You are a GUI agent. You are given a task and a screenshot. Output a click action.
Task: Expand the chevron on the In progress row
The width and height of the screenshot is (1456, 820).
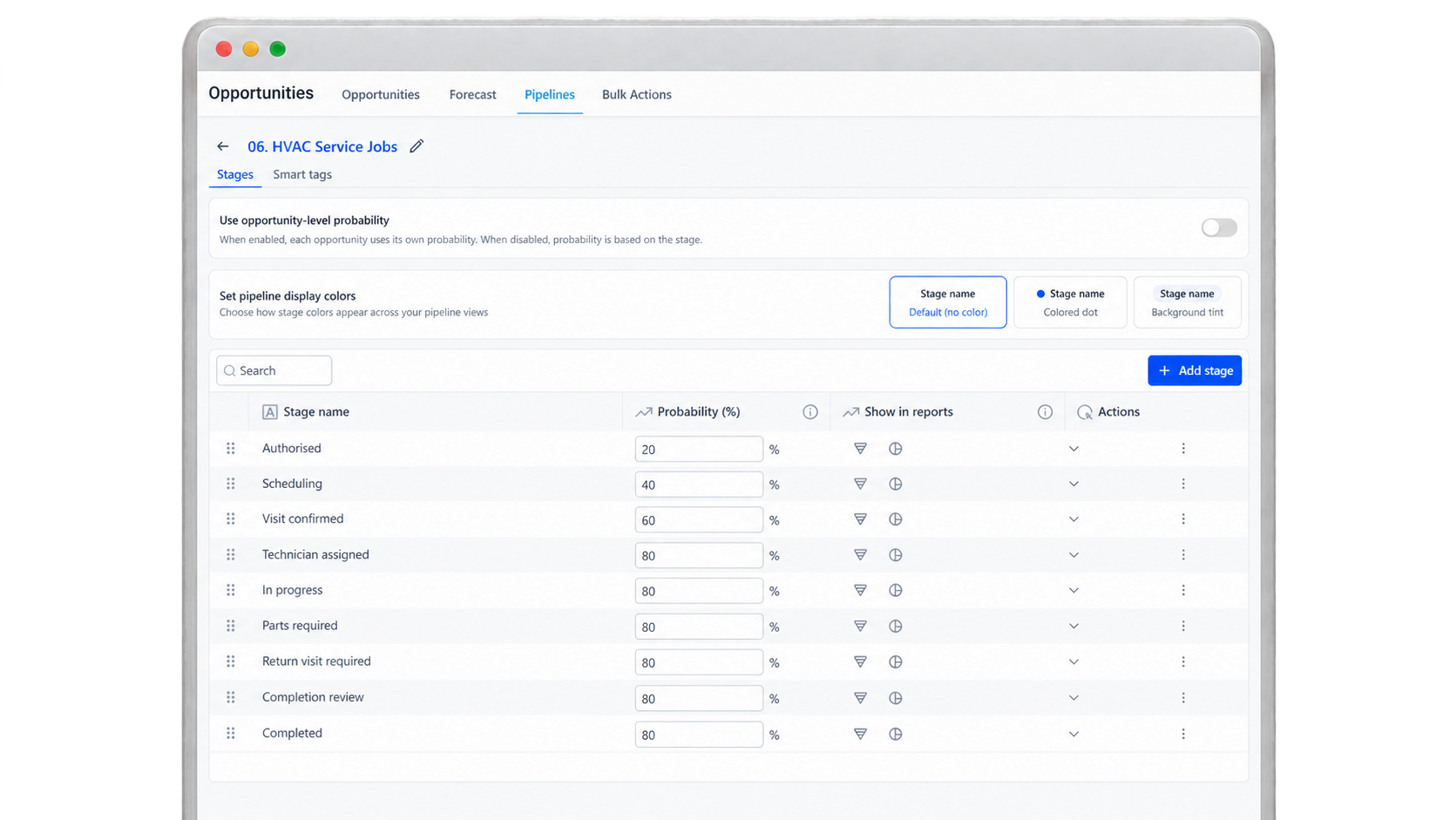pyautogui.click(x=1073, y=591)
